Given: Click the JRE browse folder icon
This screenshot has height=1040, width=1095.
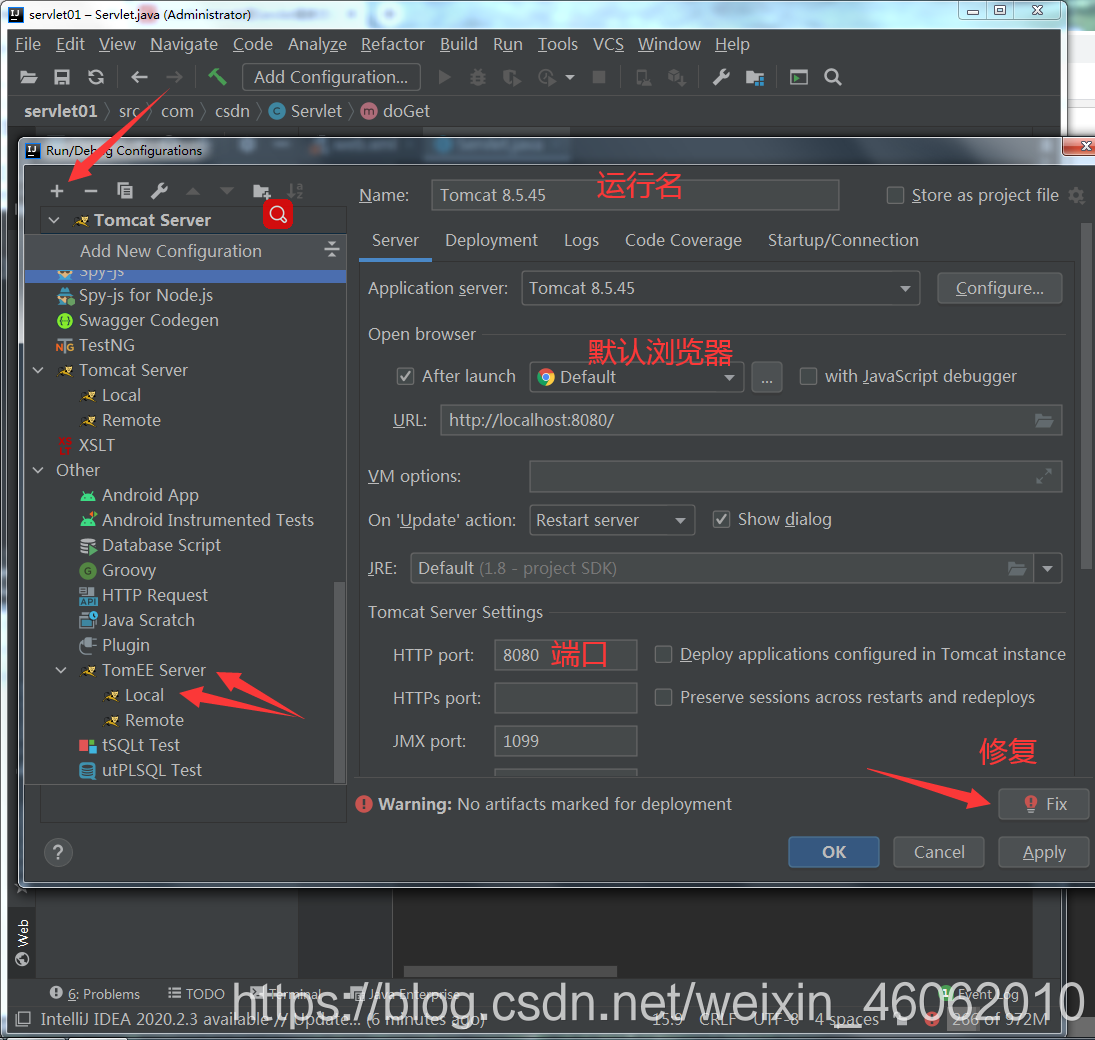Looking at the screenshot, I should [x=1017, y=569].
